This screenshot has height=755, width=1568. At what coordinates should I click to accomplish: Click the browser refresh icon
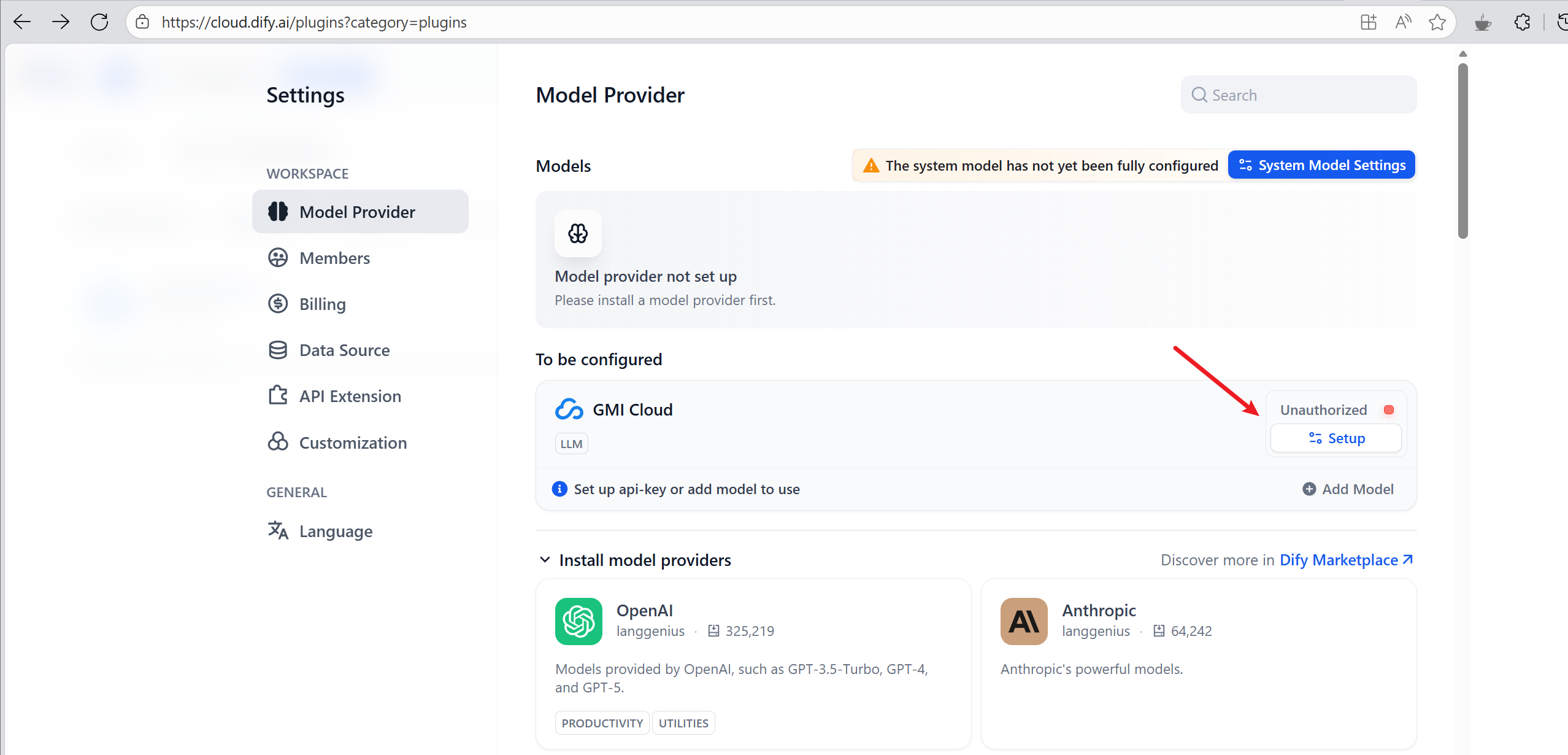pos(99,22)
